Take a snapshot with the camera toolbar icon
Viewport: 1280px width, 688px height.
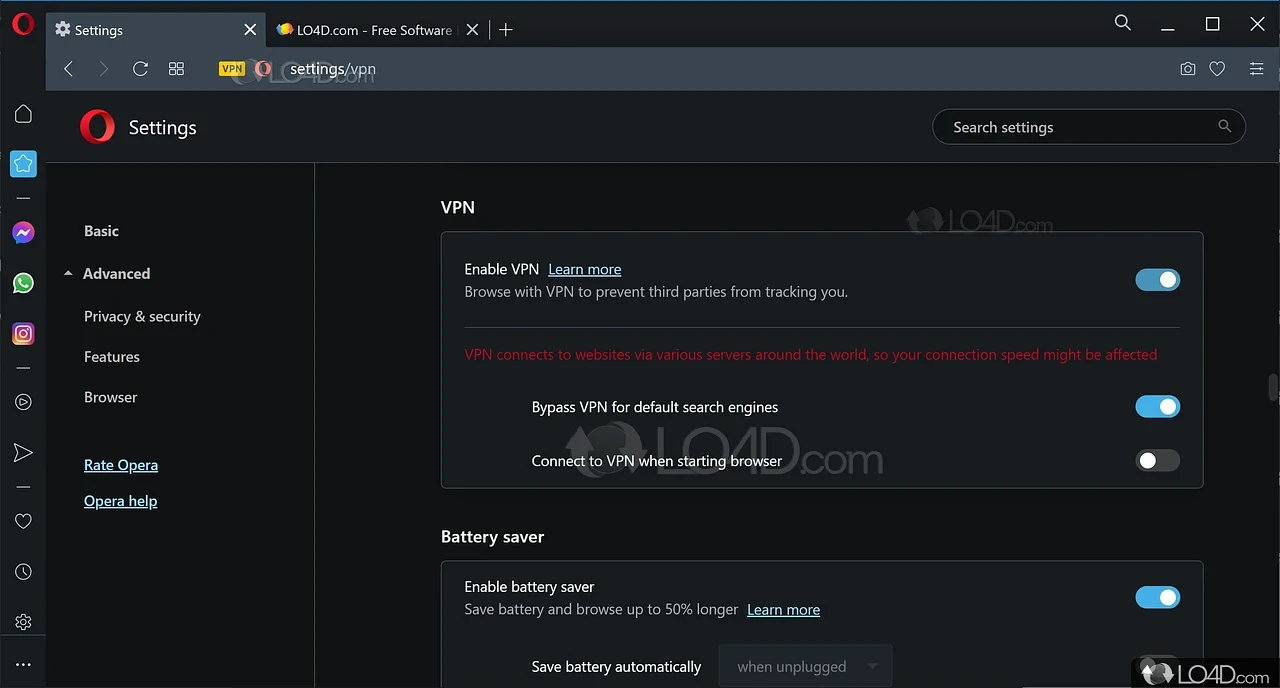click(1187, 68)
